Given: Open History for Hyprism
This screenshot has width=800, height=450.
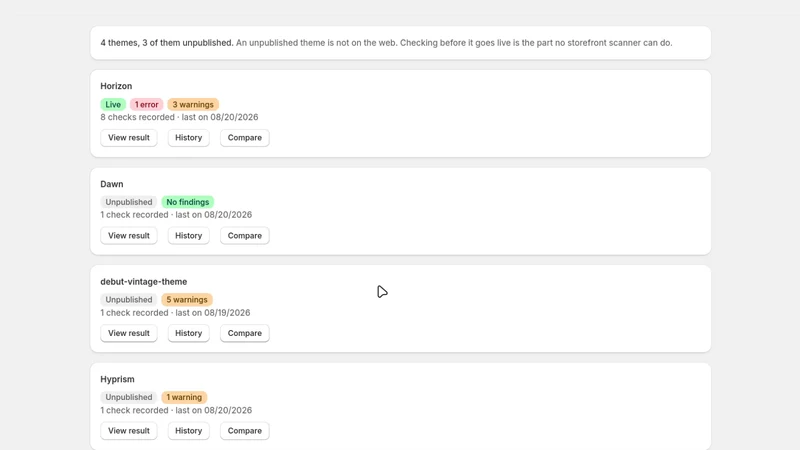Looking at the screenshot, I should [x=189, y=431].
